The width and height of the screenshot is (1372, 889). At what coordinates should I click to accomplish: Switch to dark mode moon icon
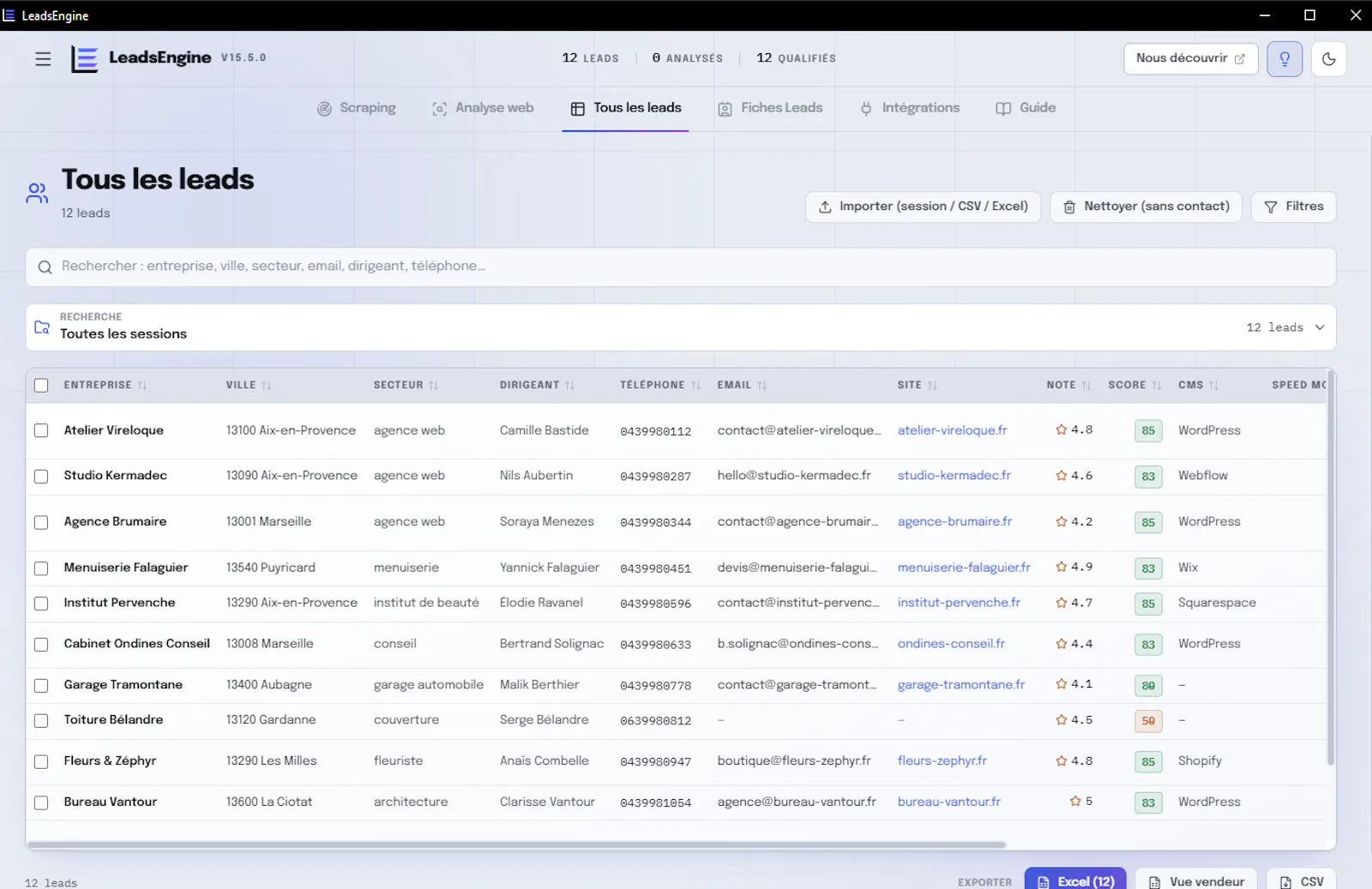point(1329,59)
